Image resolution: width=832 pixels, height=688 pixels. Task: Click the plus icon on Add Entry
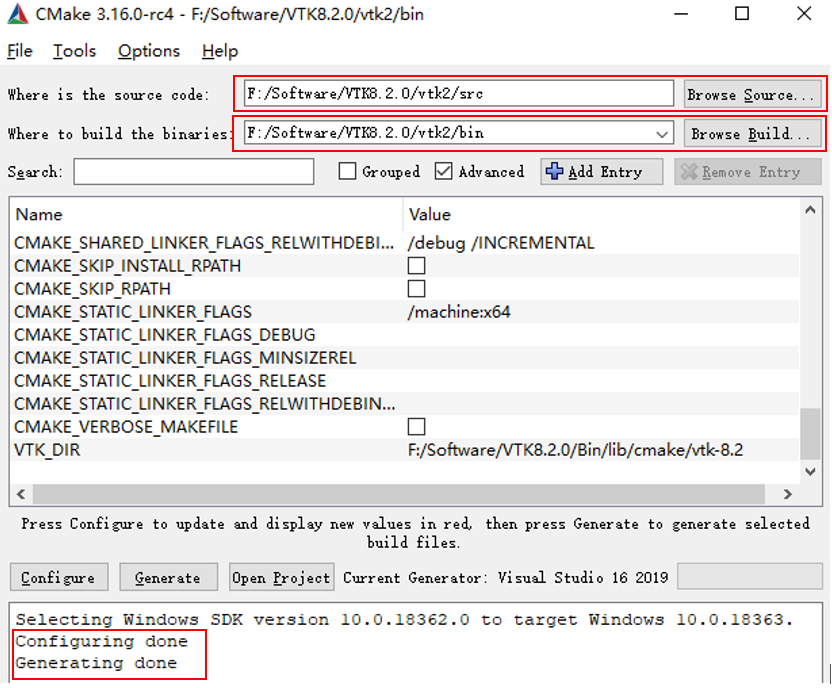pyautogui.click(x=554, y=171)
